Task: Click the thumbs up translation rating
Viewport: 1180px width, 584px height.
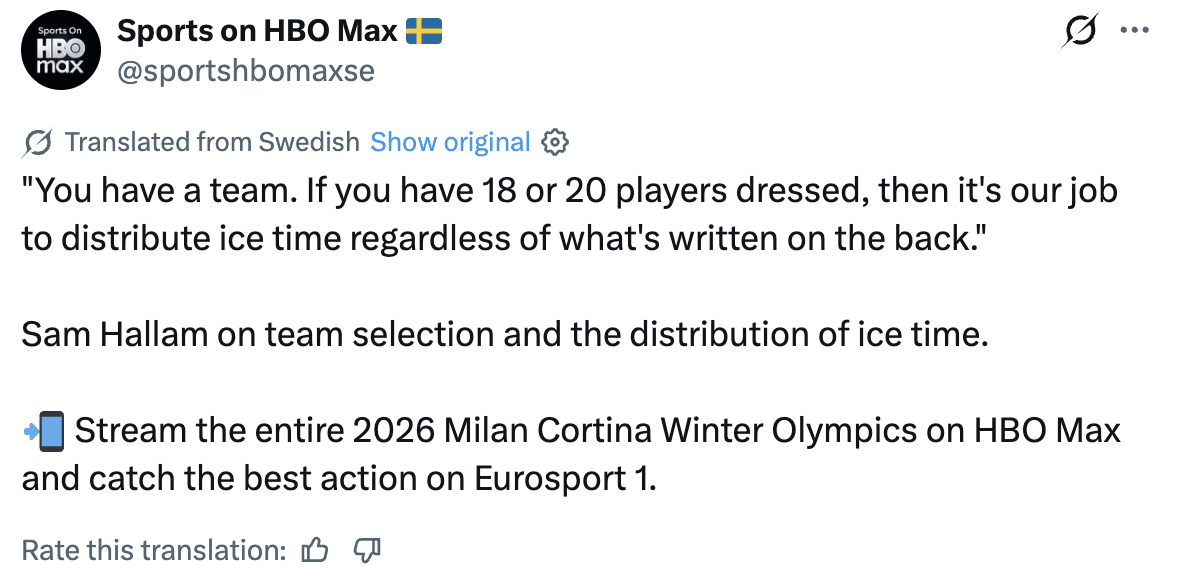Action: pyautogui.click(x=315, y=550)
